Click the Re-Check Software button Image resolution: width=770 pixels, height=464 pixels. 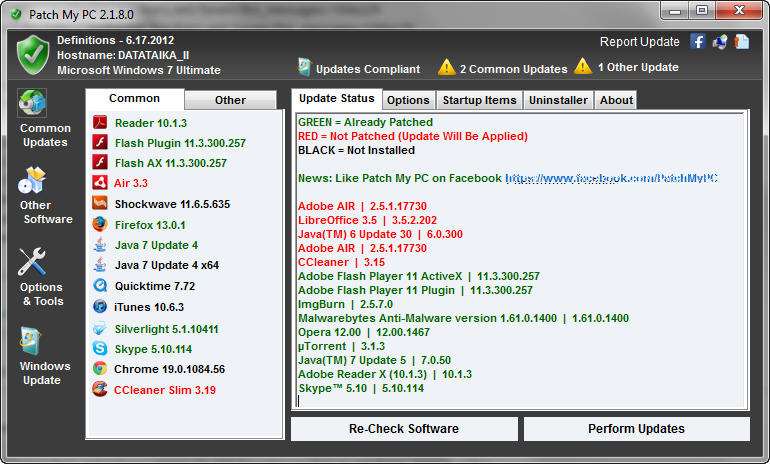[x=404, y=429]
